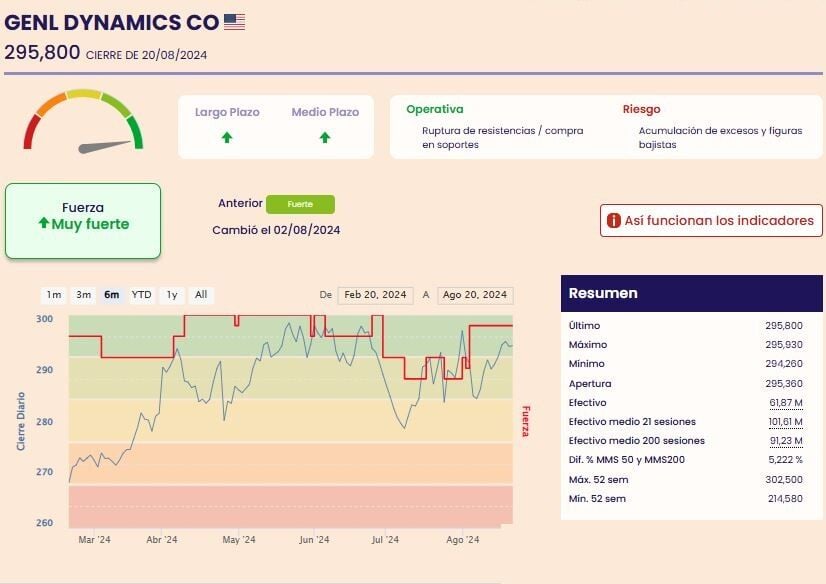Select the 3m chart range

coord(84,295)
